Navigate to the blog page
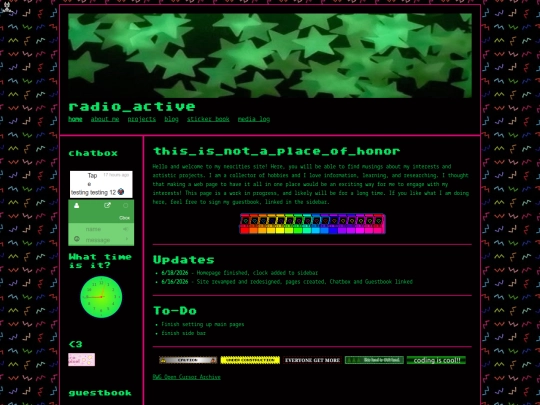This screenshot has height=405, width=540. pos(171,119)
